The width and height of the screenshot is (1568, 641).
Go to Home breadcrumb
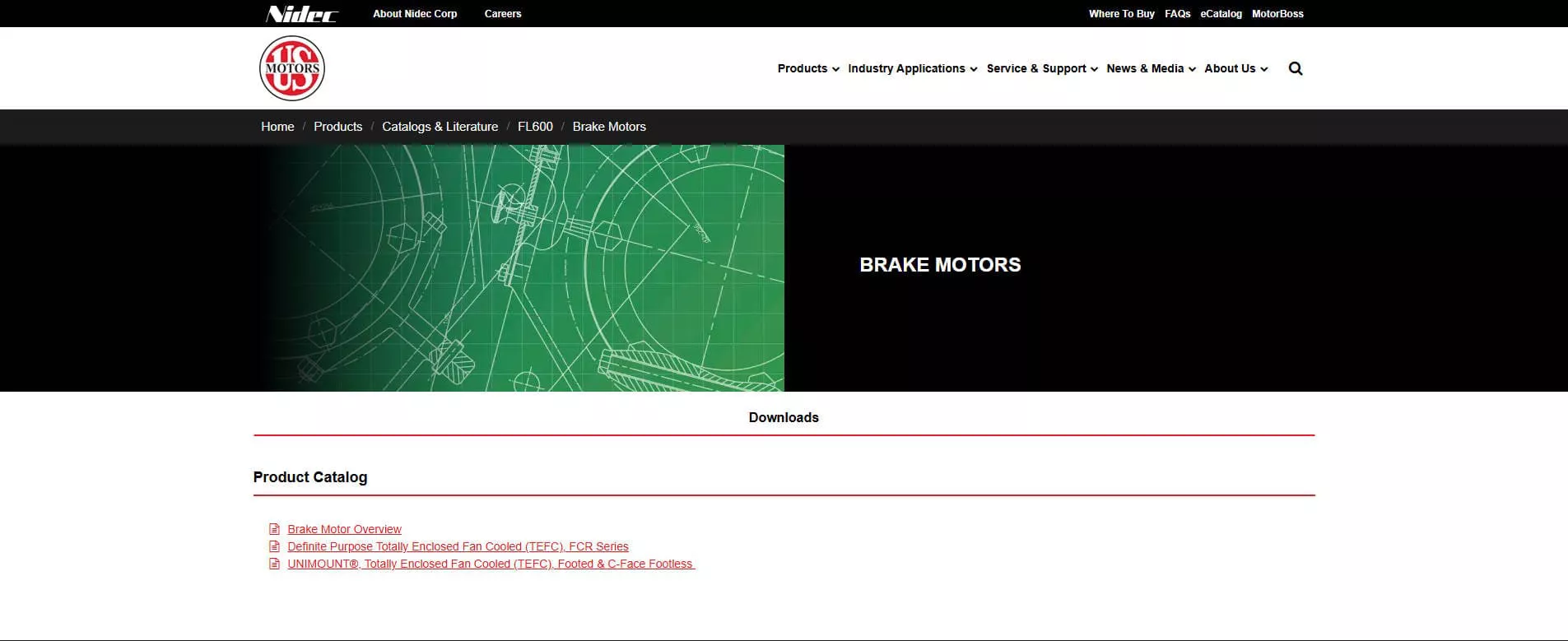[277, 127]
